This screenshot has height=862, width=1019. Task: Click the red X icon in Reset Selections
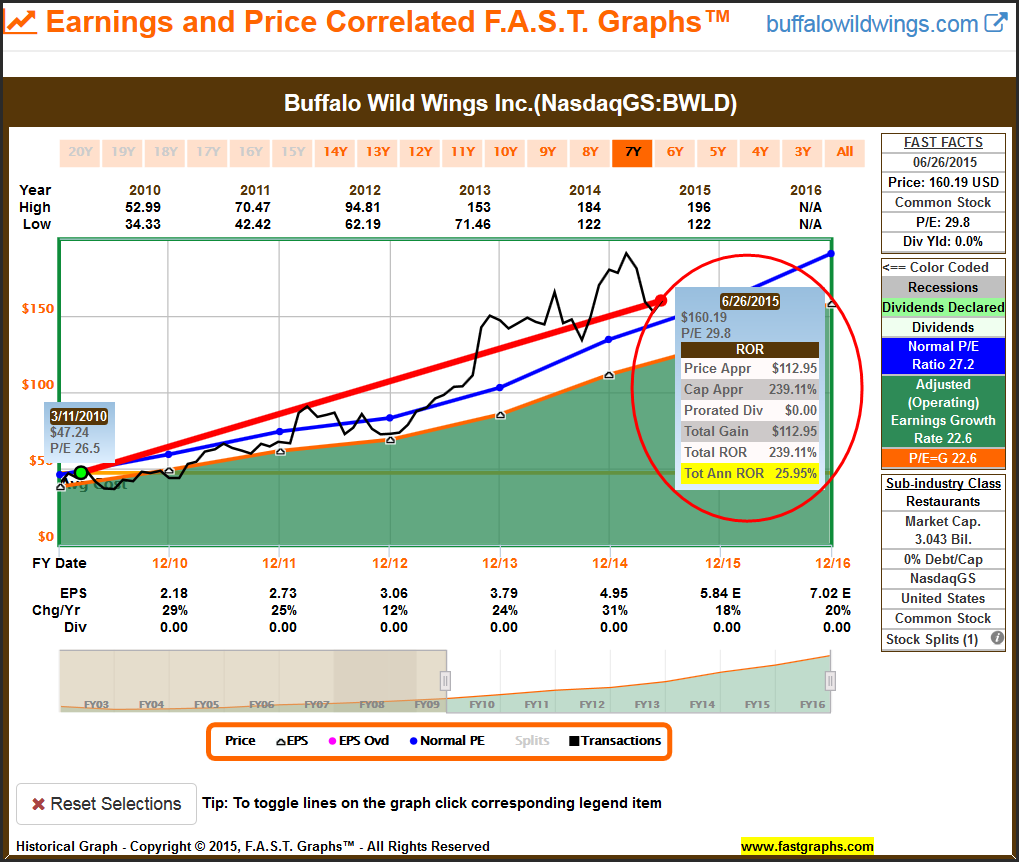click(38, 804)
